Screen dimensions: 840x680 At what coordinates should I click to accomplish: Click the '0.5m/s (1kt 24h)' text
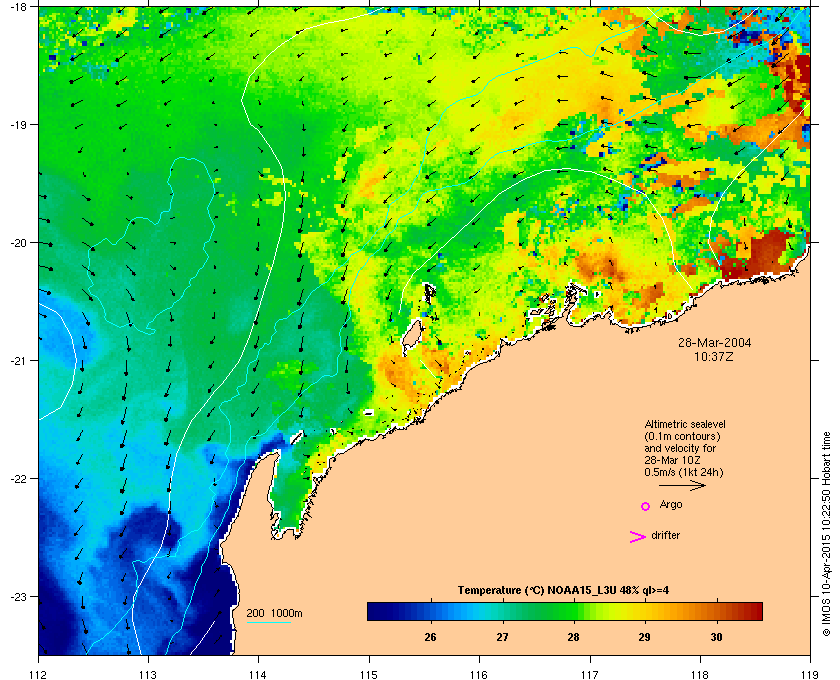point(684,472)
